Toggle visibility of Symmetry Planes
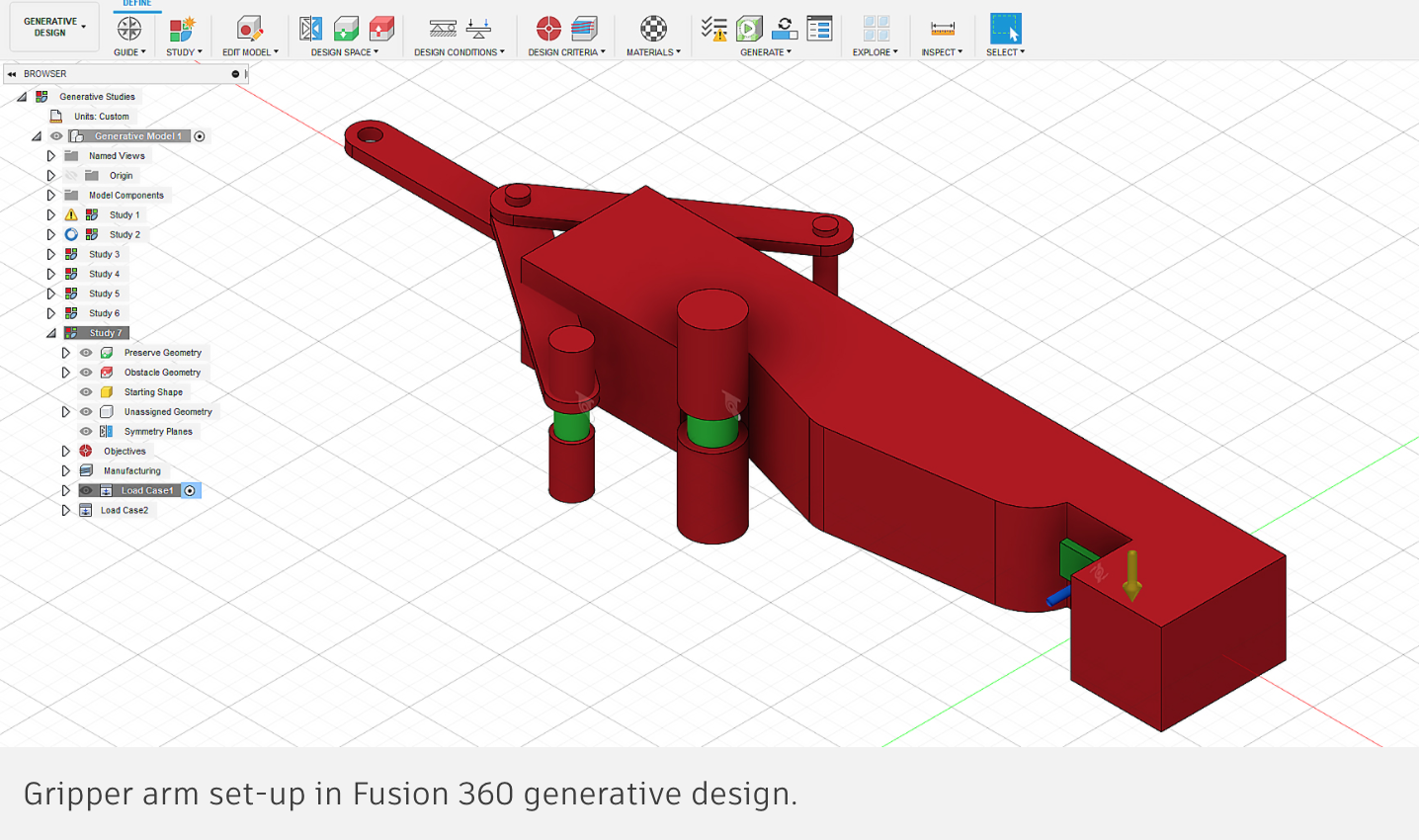This screenshot has width=1419, height=840. click(86, 432)
